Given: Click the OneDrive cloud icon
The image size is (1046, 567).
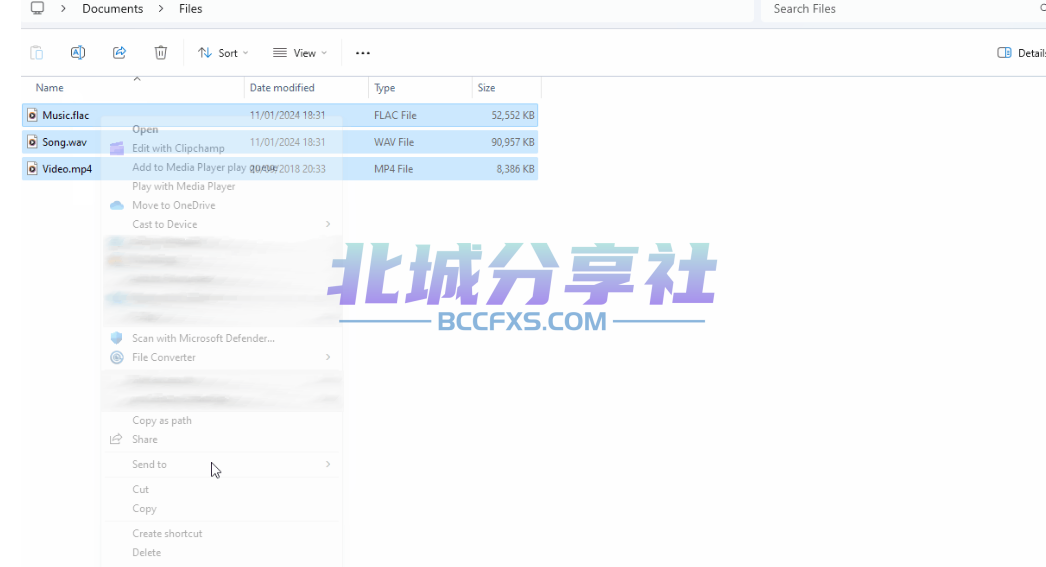Looking at the screenshot, I should coord(117,205).
